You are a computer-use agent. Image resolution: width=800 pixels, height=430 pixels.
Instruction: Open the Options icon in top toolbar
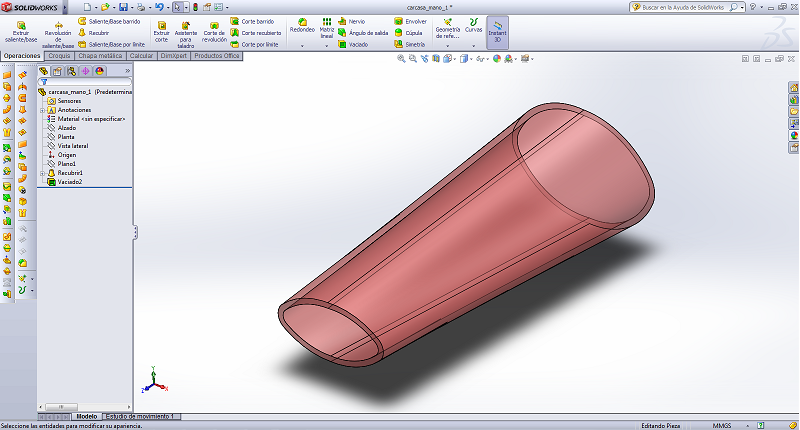coord(218,7)
